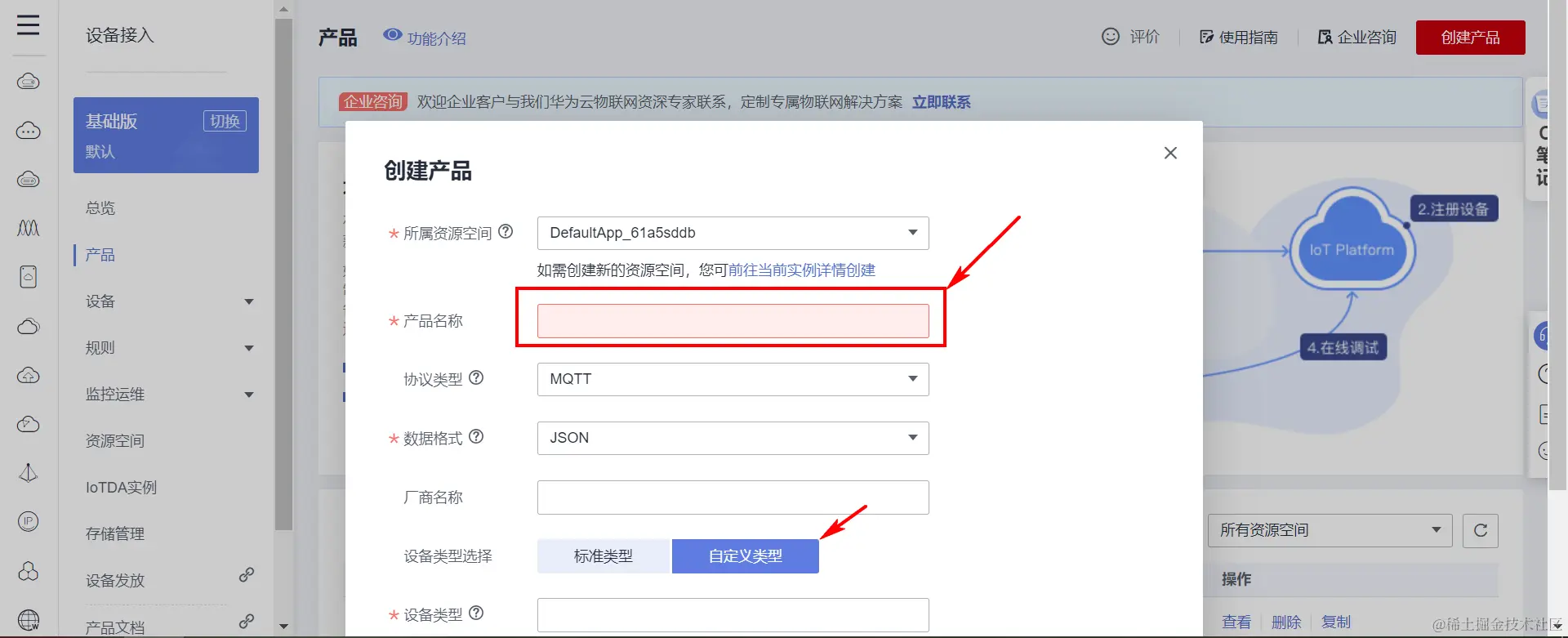This screenshot has height=638, width=1568.
Task: Click the 设备类型 input field
Action: point(733,615)
